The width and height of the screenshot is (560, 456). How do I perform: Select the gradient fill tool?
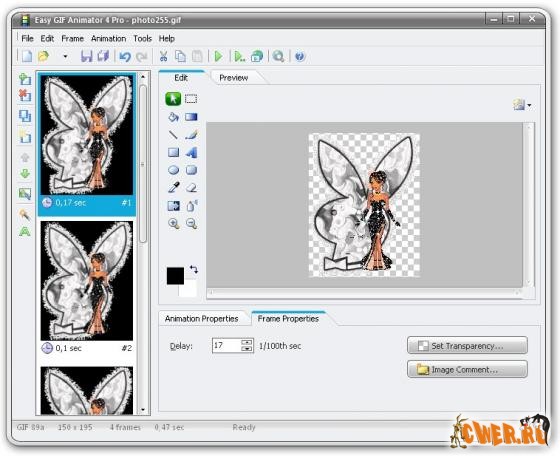pos(191,117)
